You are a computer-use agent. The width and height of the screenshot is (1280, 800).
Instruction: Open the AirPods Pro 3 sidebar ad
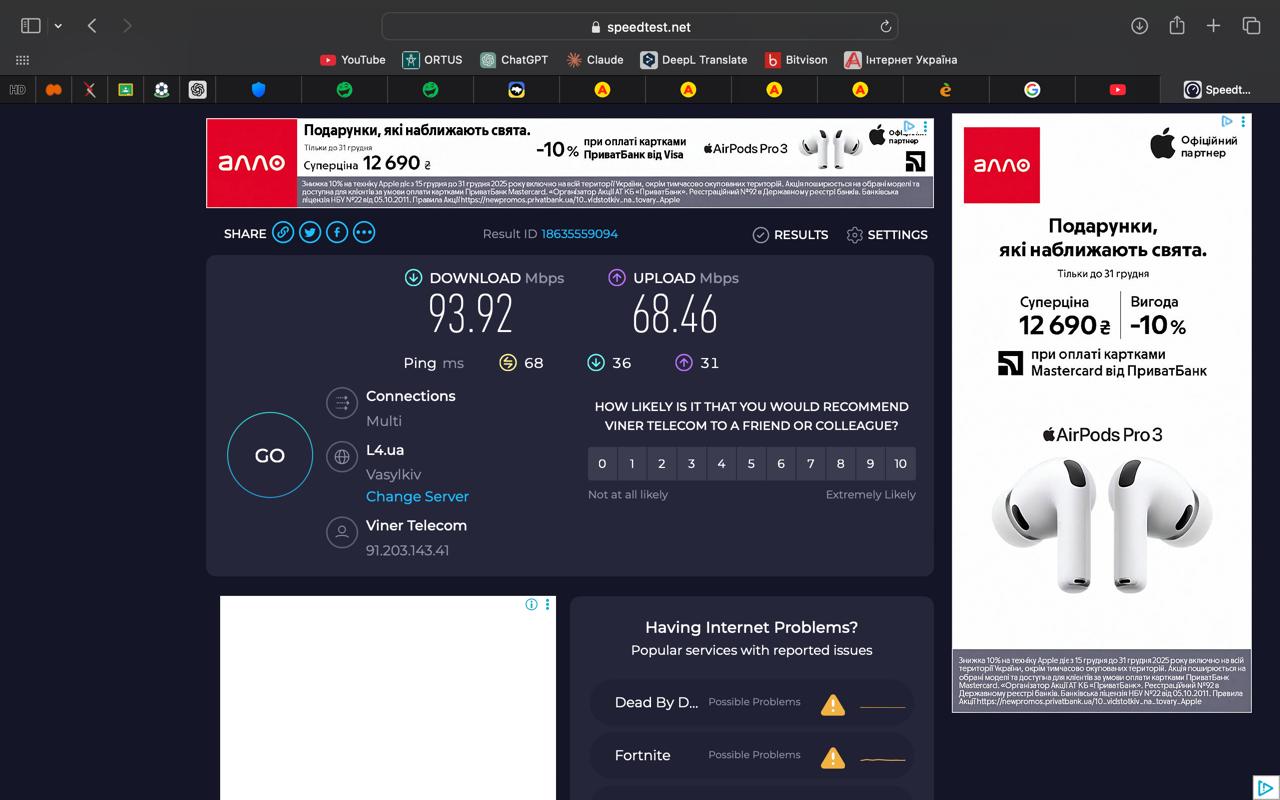coord(1102,413)
